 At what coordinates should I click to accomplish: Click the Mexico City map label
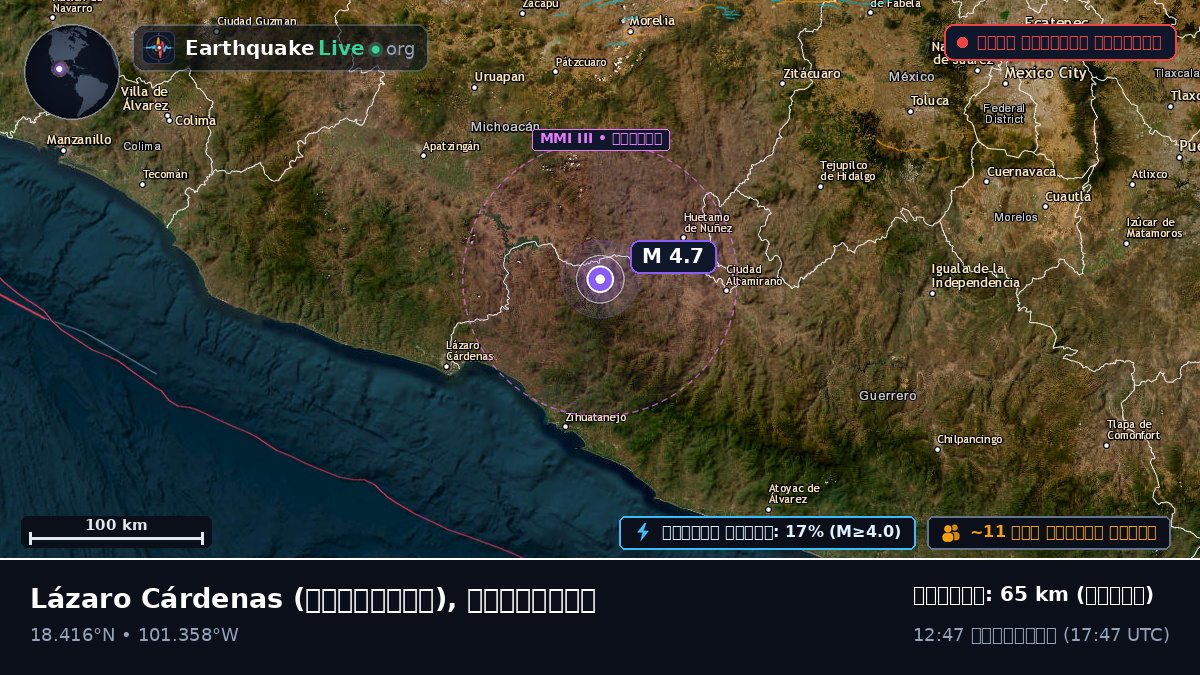[1045, 73]
